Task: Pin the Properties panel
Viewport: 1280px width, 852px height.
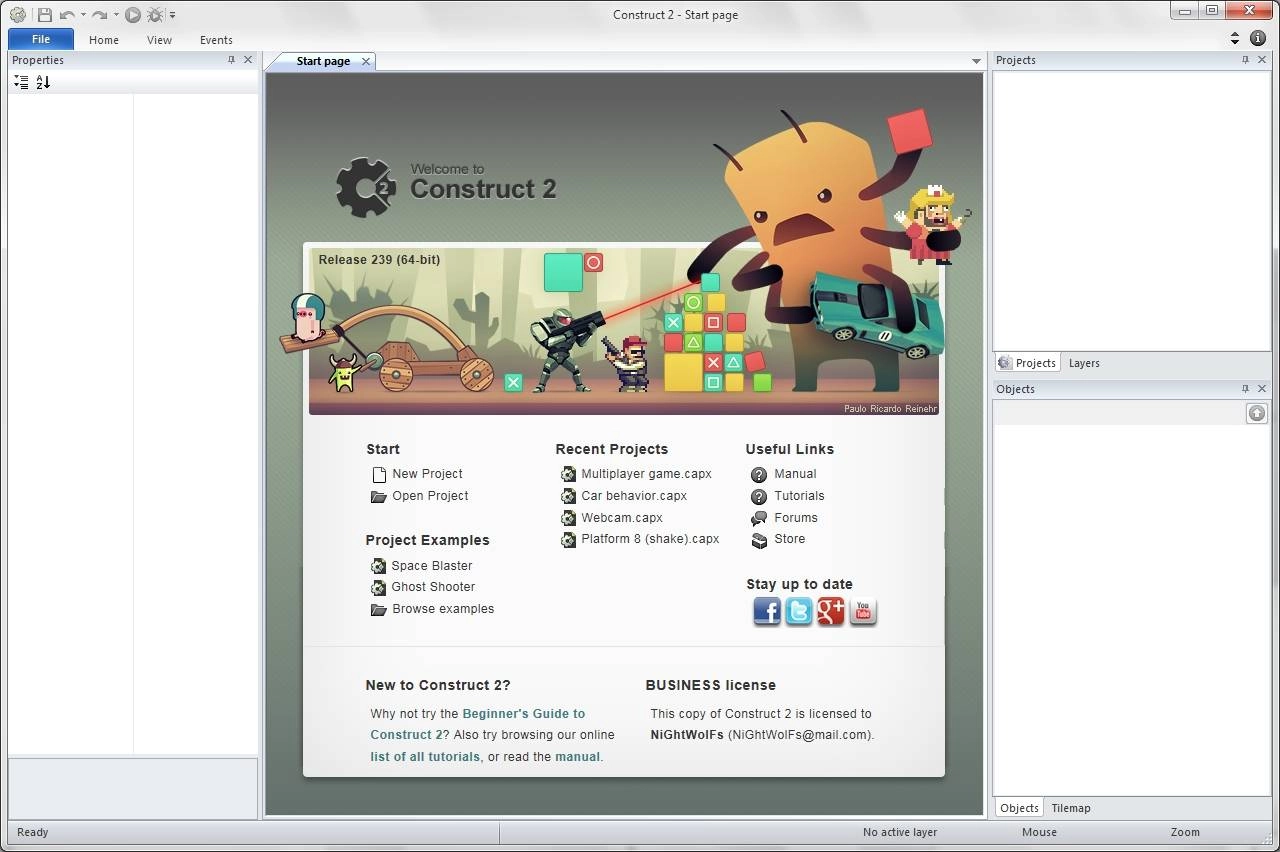Action: (231, 60)
